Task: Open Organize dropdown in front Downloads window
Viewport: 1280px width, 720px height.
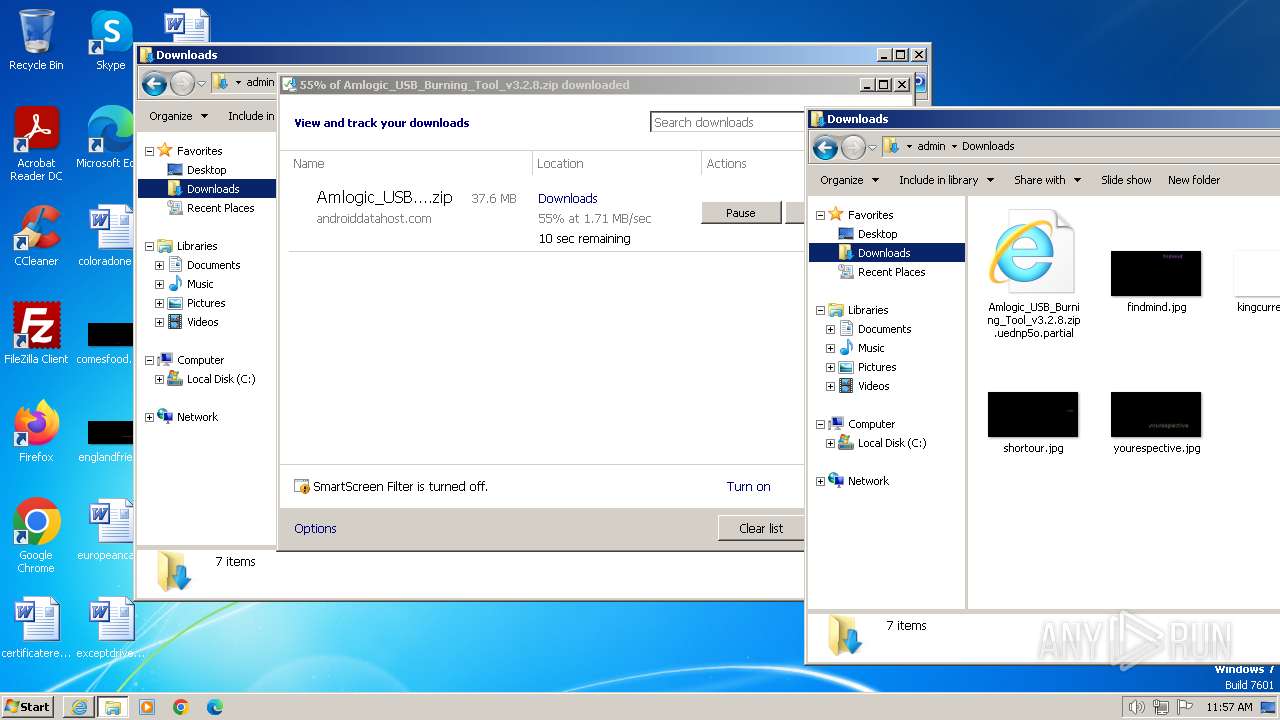Action: coord(849,180)
